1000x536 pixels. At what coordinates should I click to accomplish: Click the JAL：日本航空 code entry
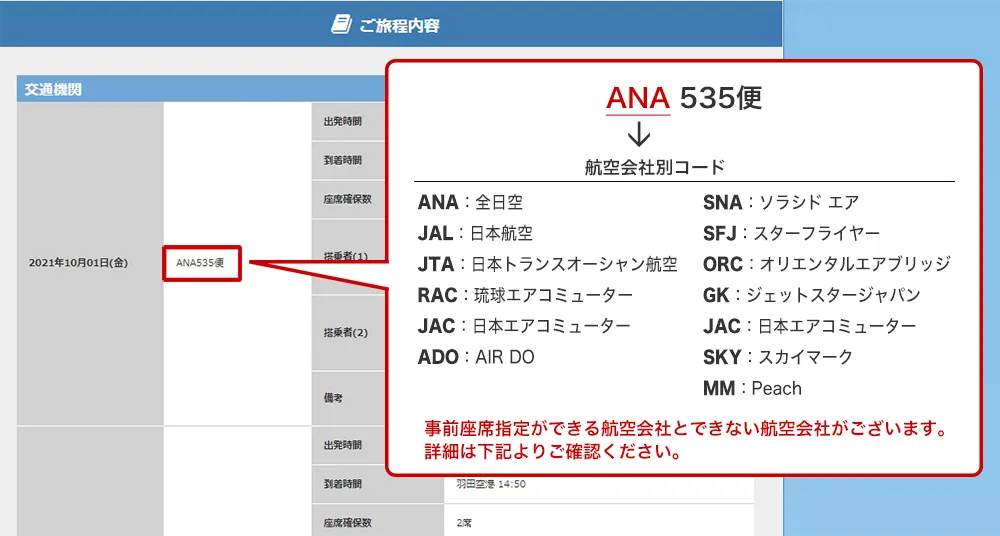click(475, 233)
